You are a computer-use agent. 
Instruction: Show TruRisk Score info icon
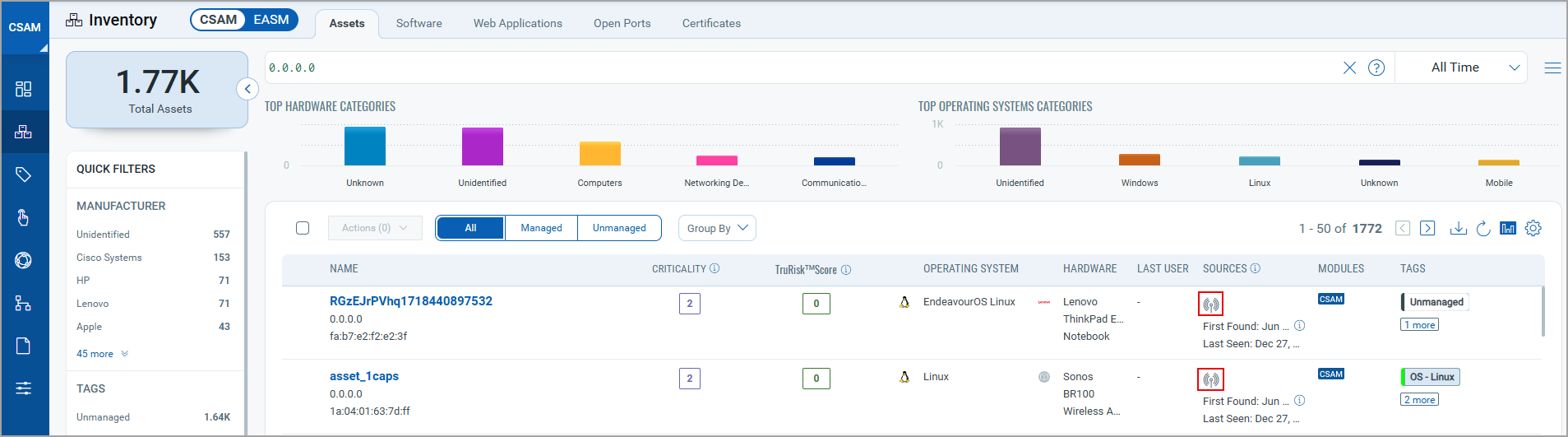click(x=846, y=269)
